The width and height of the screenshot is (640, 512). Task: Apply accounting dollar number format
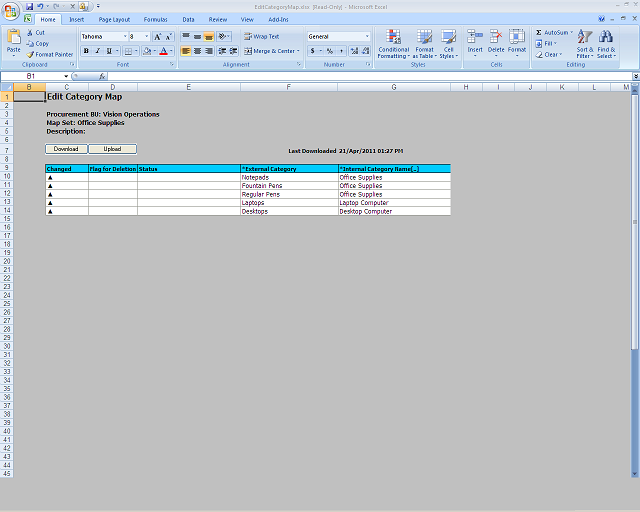[313, 51]
